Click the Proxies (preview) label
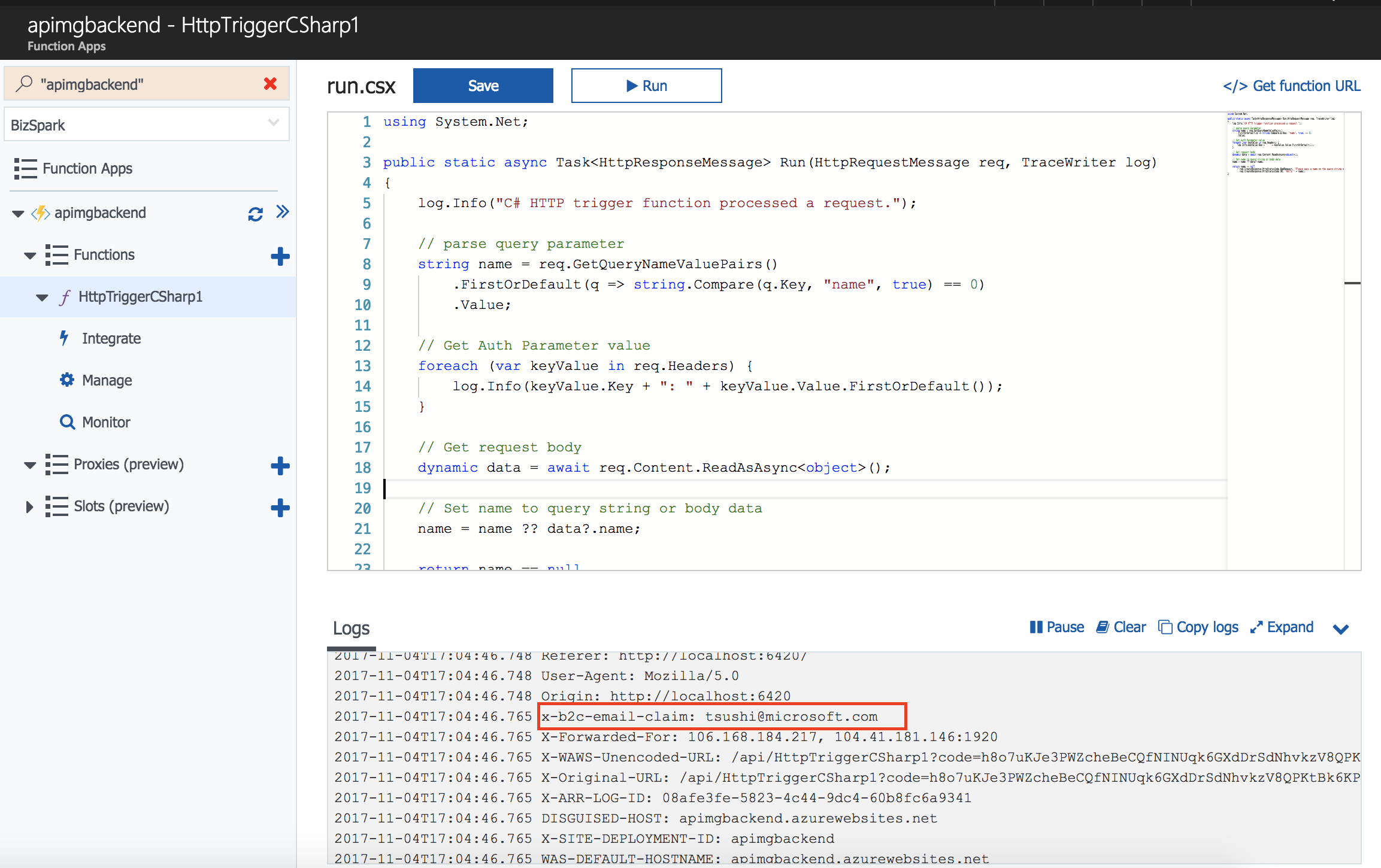This screenshot has width=1381, height=868. click(x=129, y=464)
